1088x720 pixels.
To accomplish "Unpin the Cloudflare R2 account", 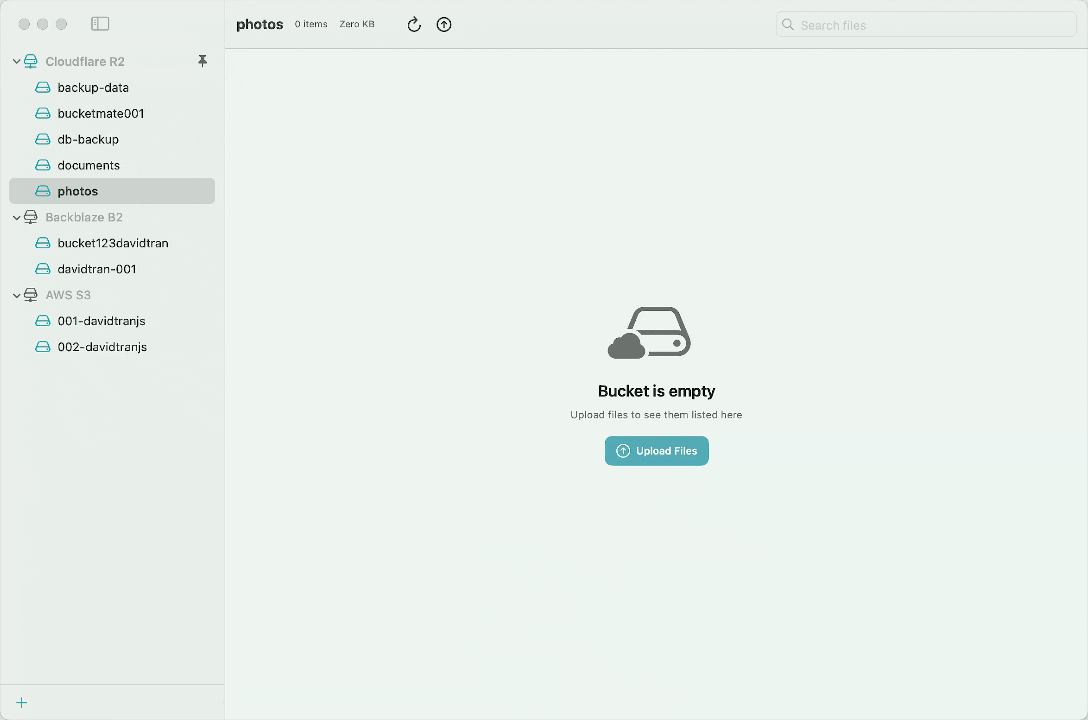I will pyautogui.click(x=203, y=61).
